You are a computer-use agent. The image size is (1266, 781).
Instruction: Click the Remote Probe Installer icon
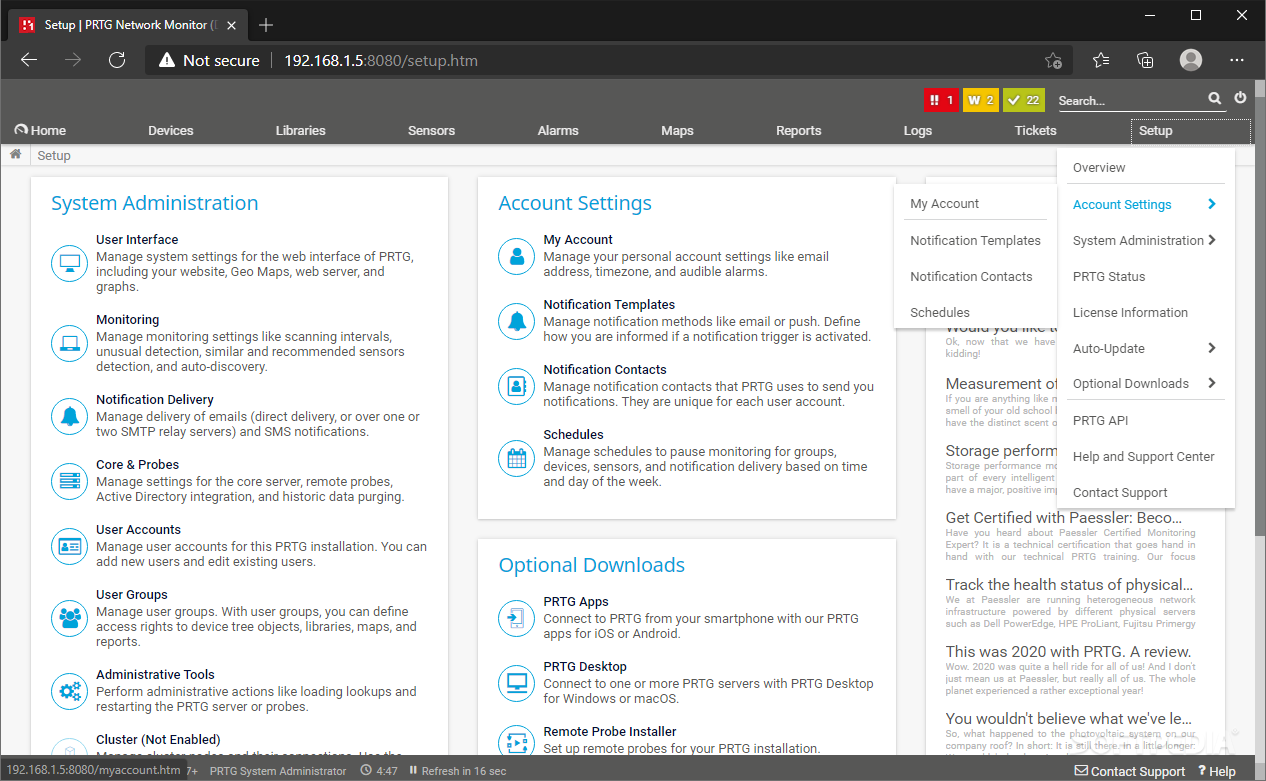point(517,741)
